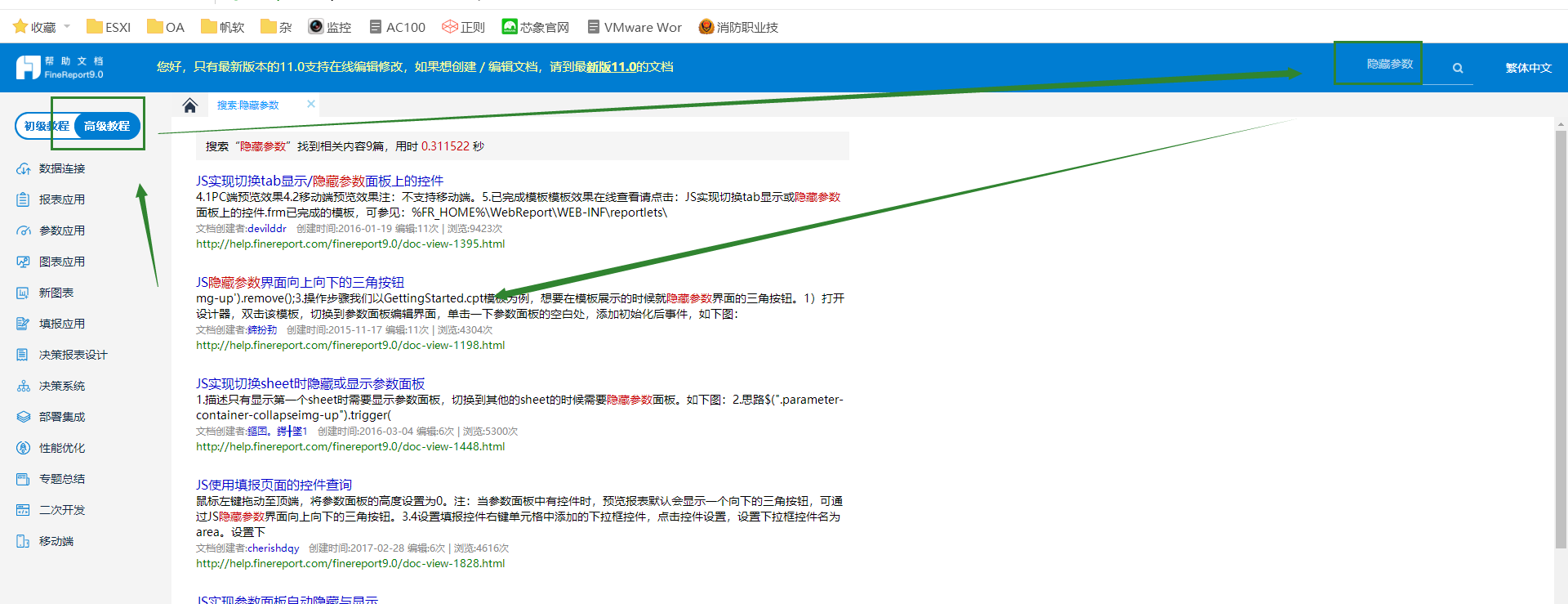
Task: Open the doc-view-1198.html URL
Action: pyautogui.click(x=350, y=345)
